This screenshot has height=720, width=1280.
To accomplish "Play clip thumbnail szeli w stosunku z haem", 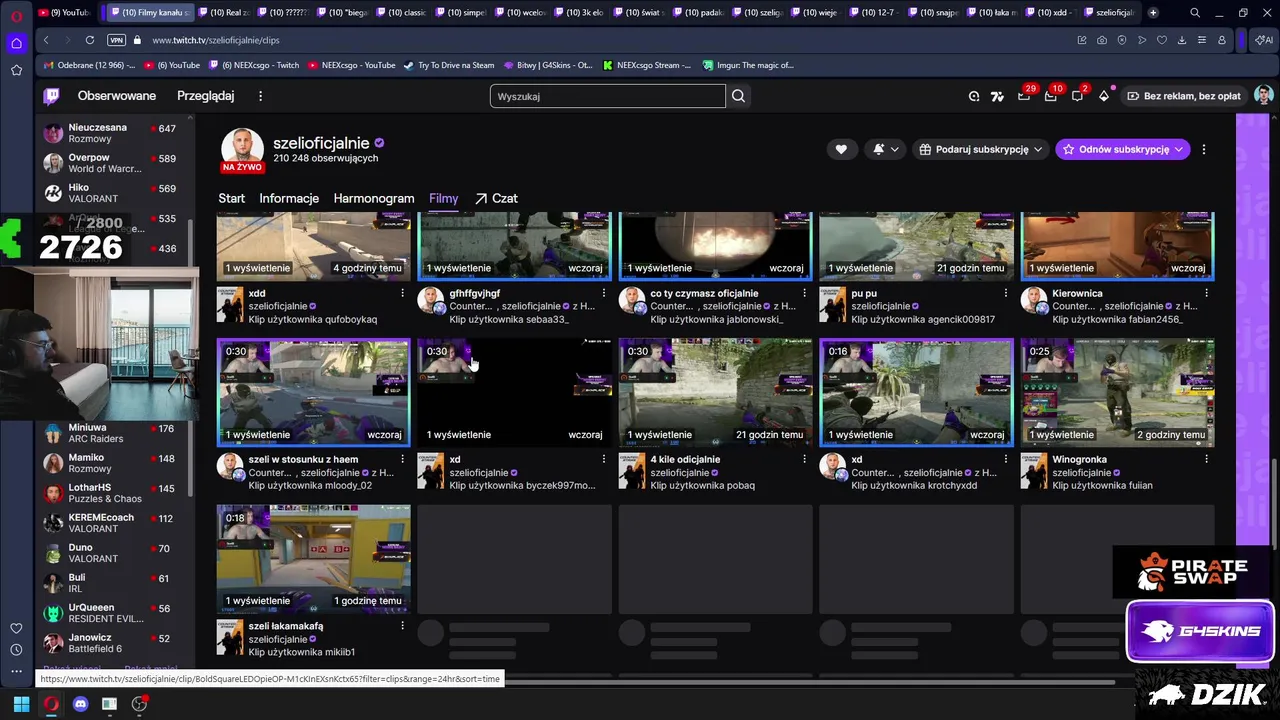I will [313, 392].
